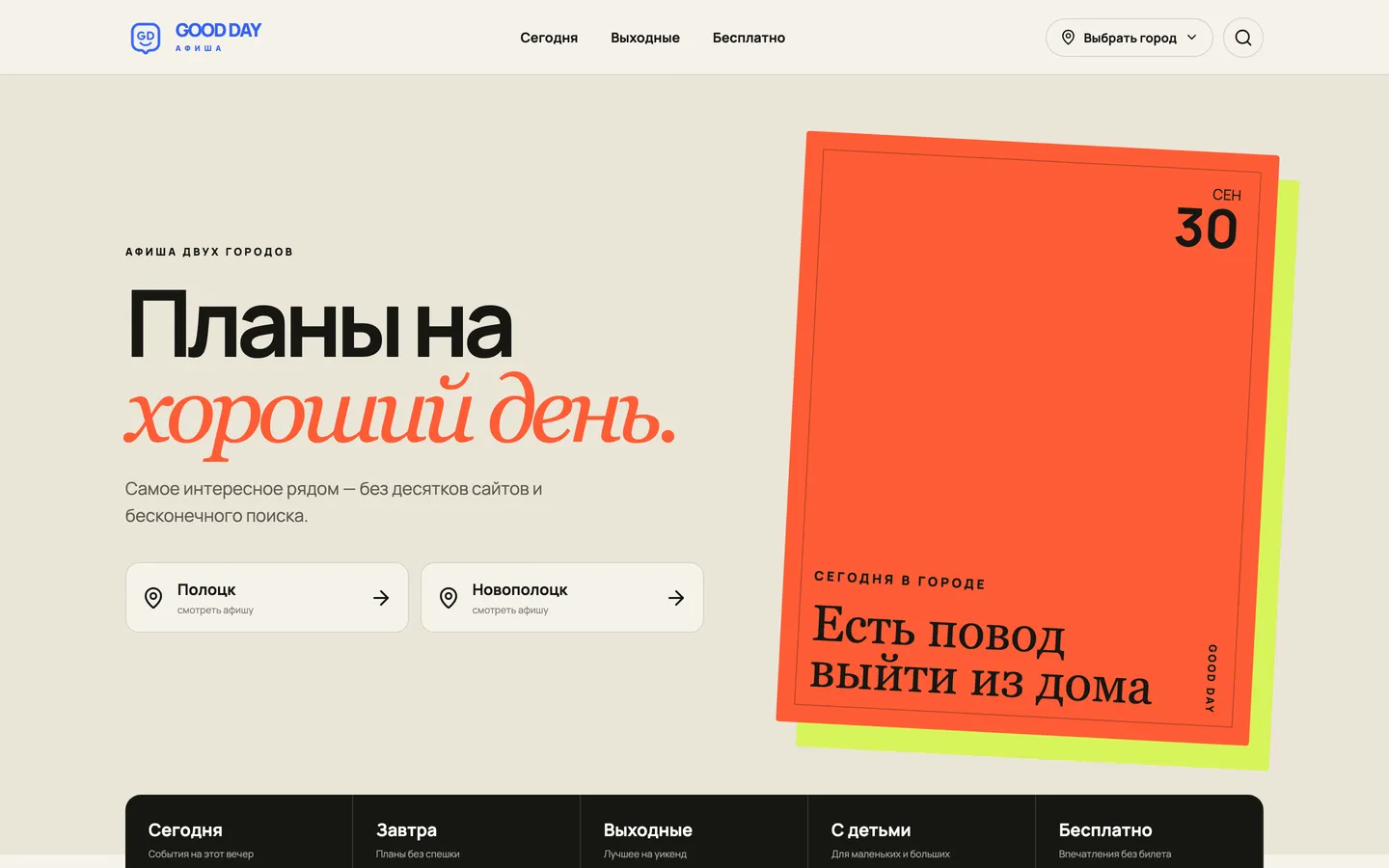Select the Завтра tile in dark bar
1389x868 pixels.
point(467,831)
